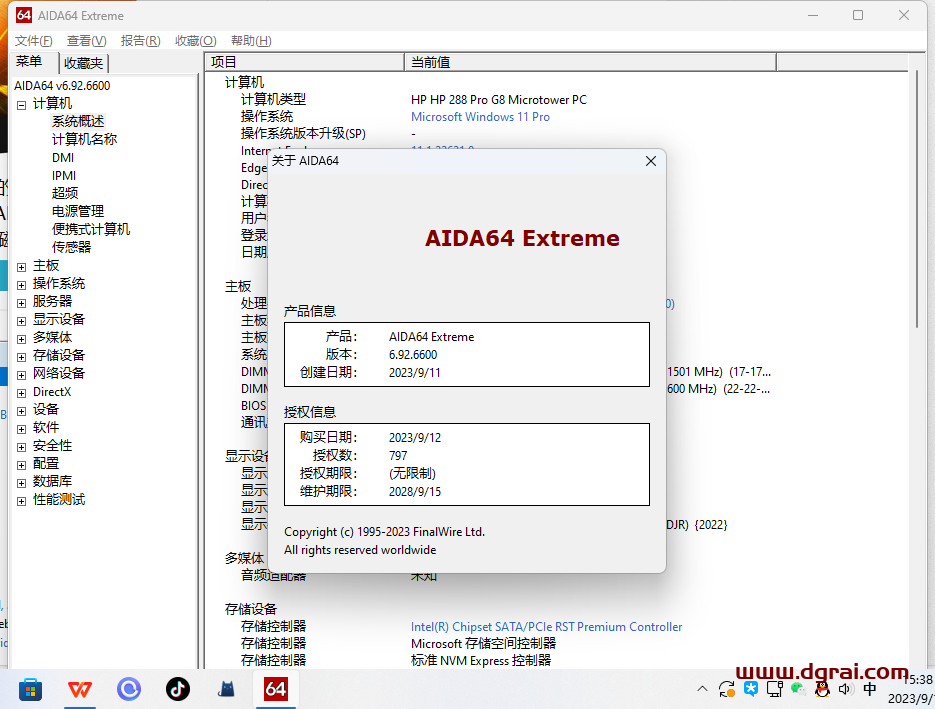Expand the 配置 tree node
This screenshot has width=935, height=709.
[x=21, y=465]
